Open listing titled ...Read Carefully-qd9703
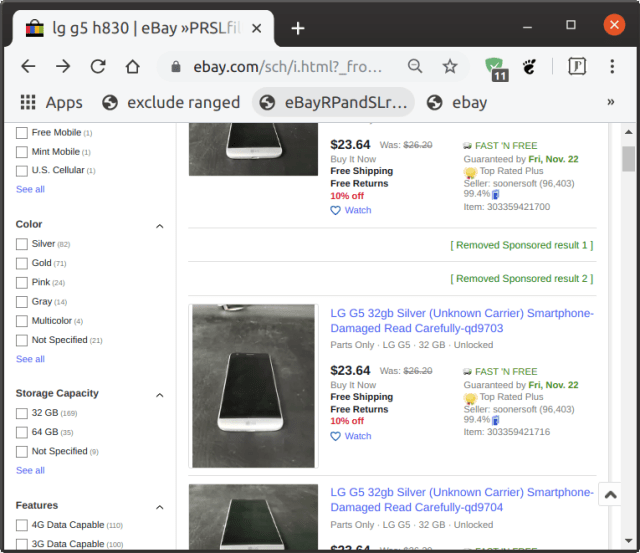The image size is (640, 553). (462, 321)
